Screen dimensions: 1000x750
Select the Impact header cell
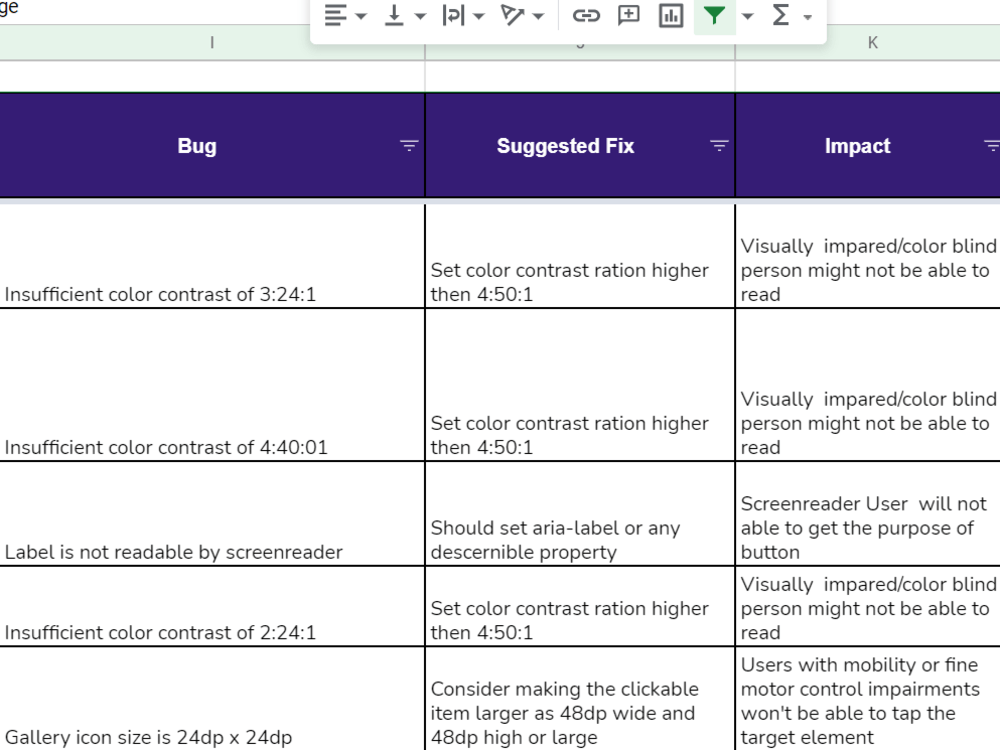pyautogui.click(x=867, y=145)
